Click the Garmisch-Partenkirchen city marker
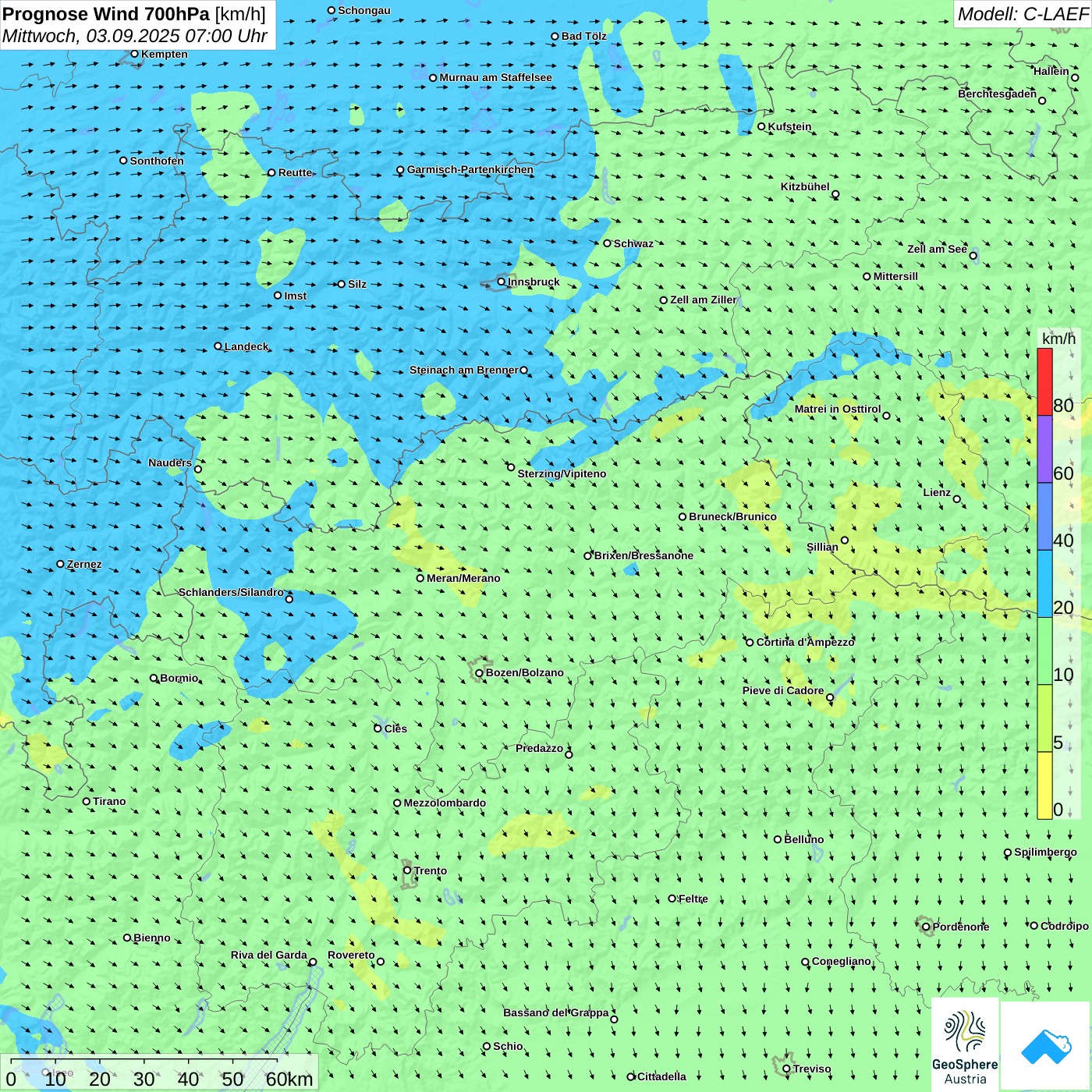The height and width of the screenshot is (1092, 1092). [x=401, y=170]
